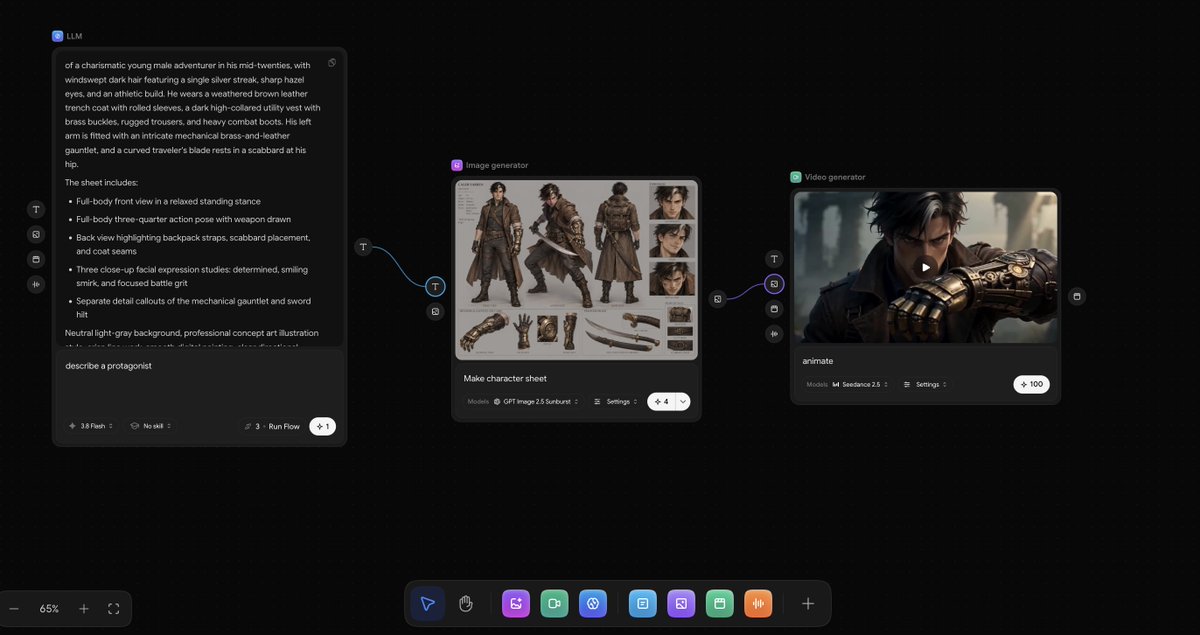The width and height of the screenshot is (1200, 635).
Task: Add purple picture asset node from toolbar
Action: pyautogui.click(x=681, y=603)
